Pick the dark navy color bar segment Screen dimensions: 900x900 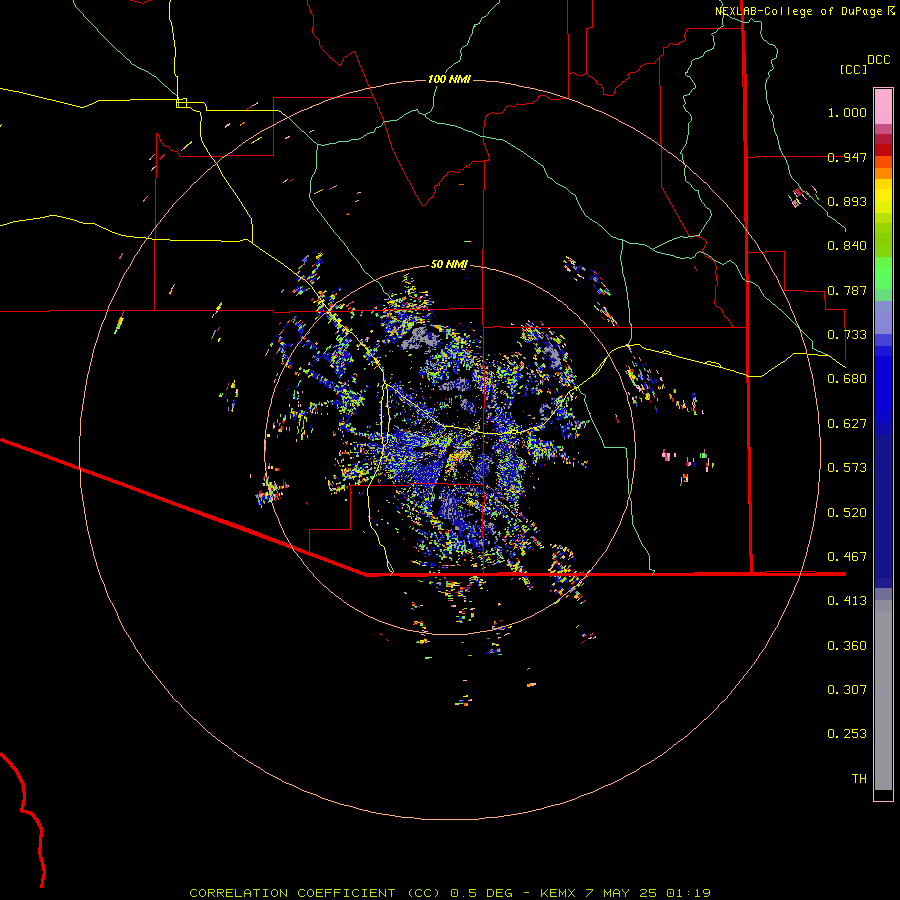pyautogui.click(x=883, y=505)
